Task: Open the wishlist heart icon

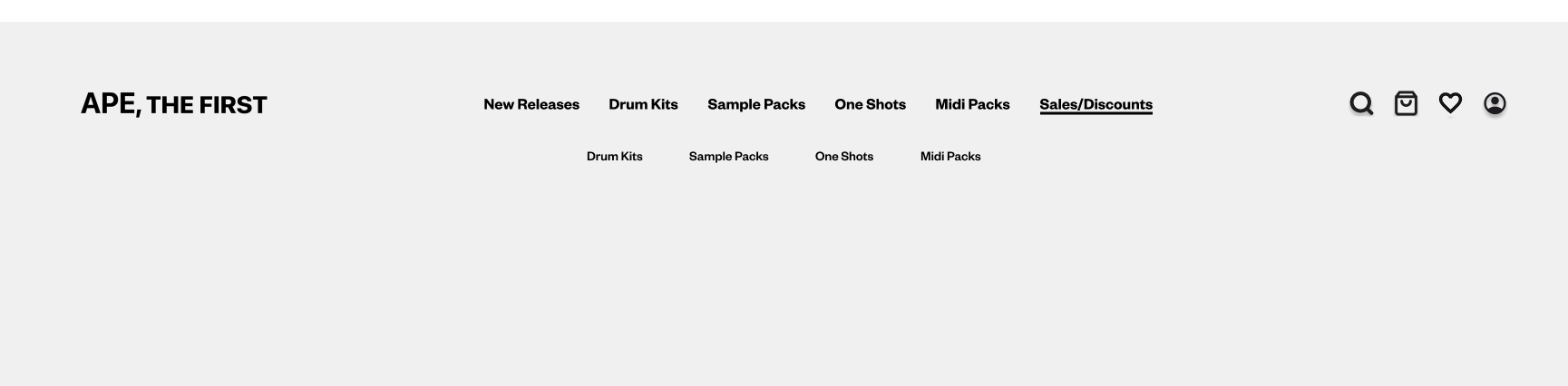Action: tap(1450, 103)
